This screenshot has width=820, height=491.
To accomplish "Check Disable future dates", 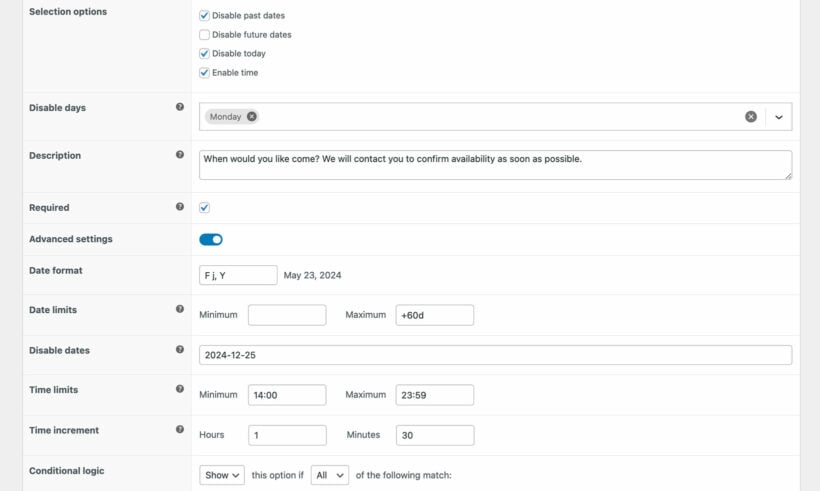I will (x=204, y=35).
